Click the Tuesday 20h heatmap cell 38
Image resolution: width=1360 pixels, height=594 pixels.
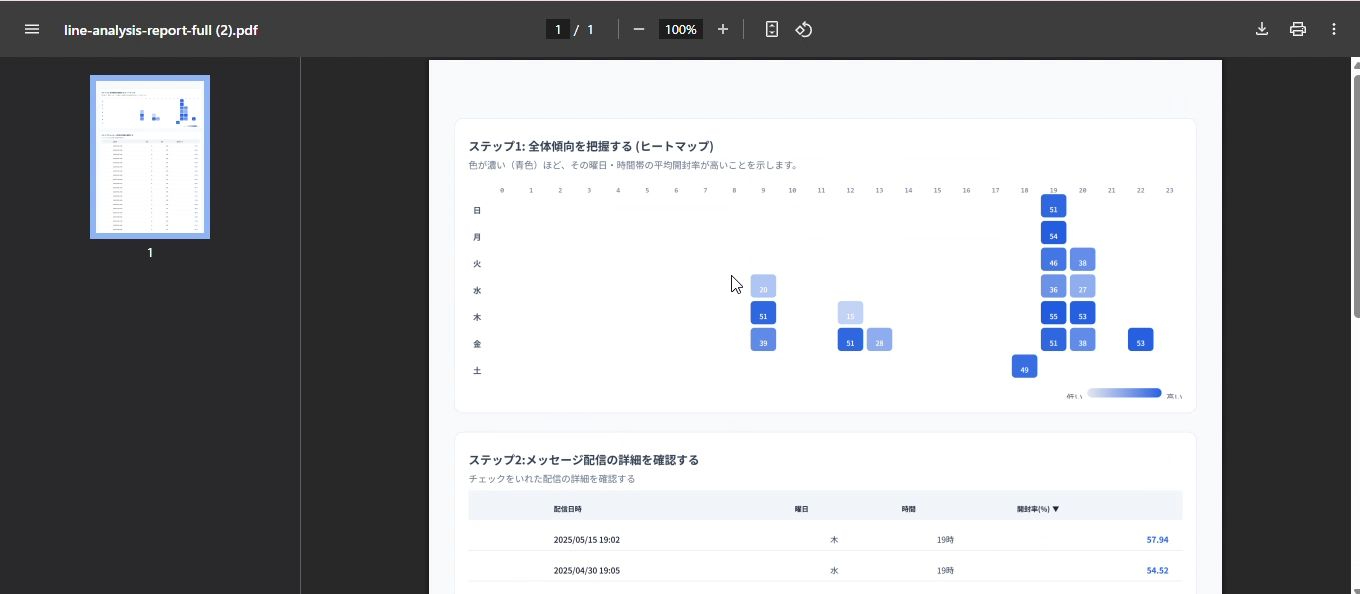[1082, 259]
